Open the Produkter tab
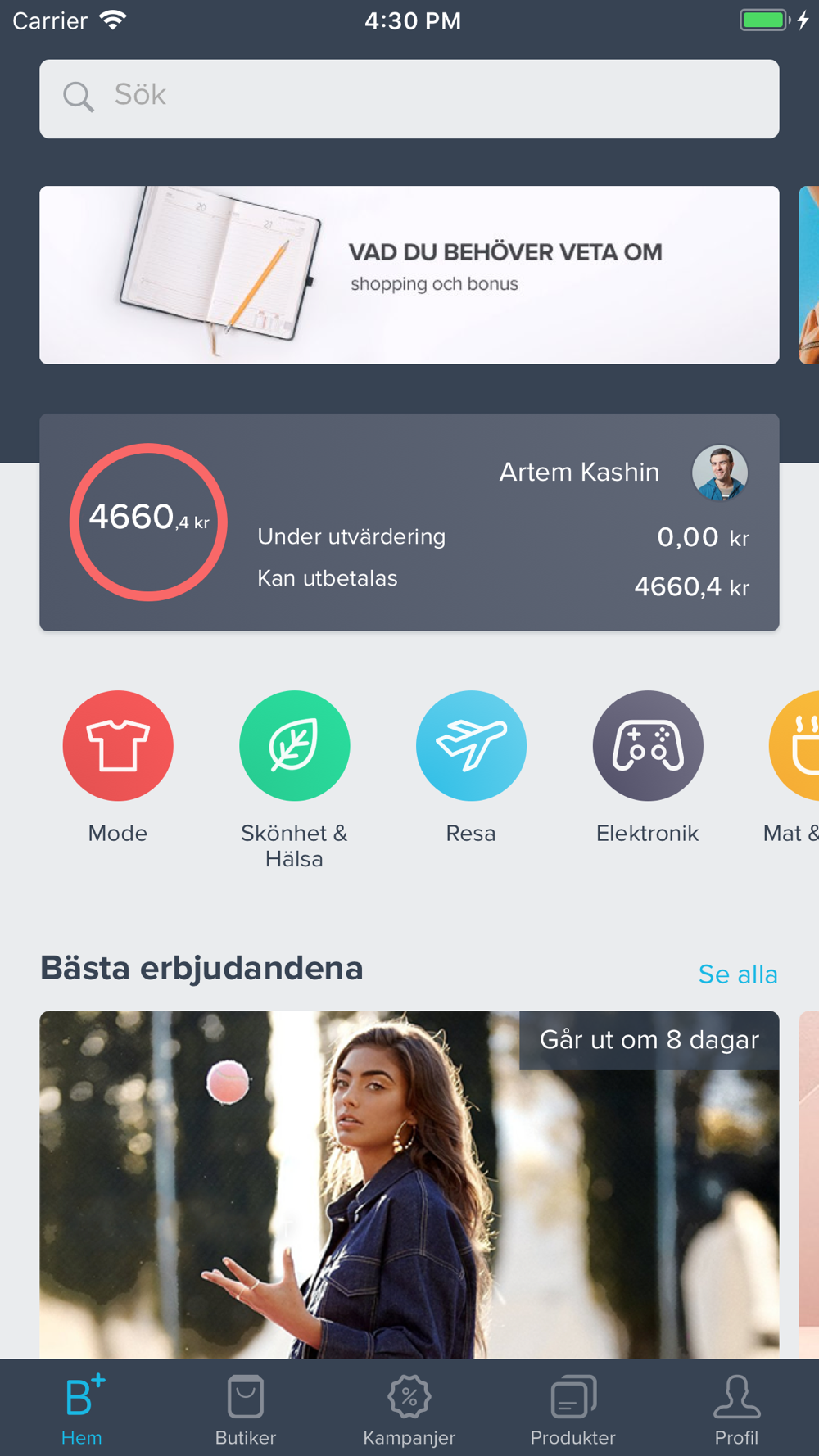819x1456 pixels. tap(573, 1410)
